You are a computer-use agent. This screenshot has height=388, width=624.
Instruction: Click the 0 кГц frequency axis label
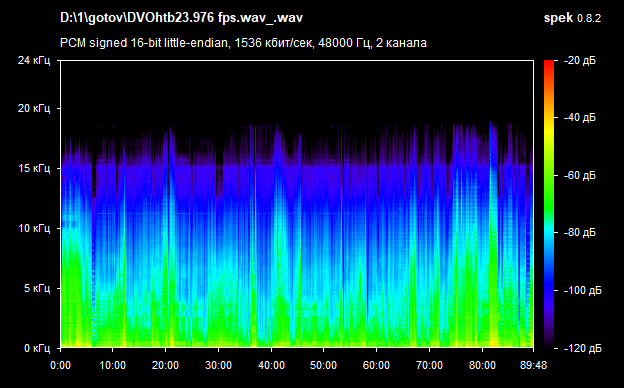pos(37,349)
